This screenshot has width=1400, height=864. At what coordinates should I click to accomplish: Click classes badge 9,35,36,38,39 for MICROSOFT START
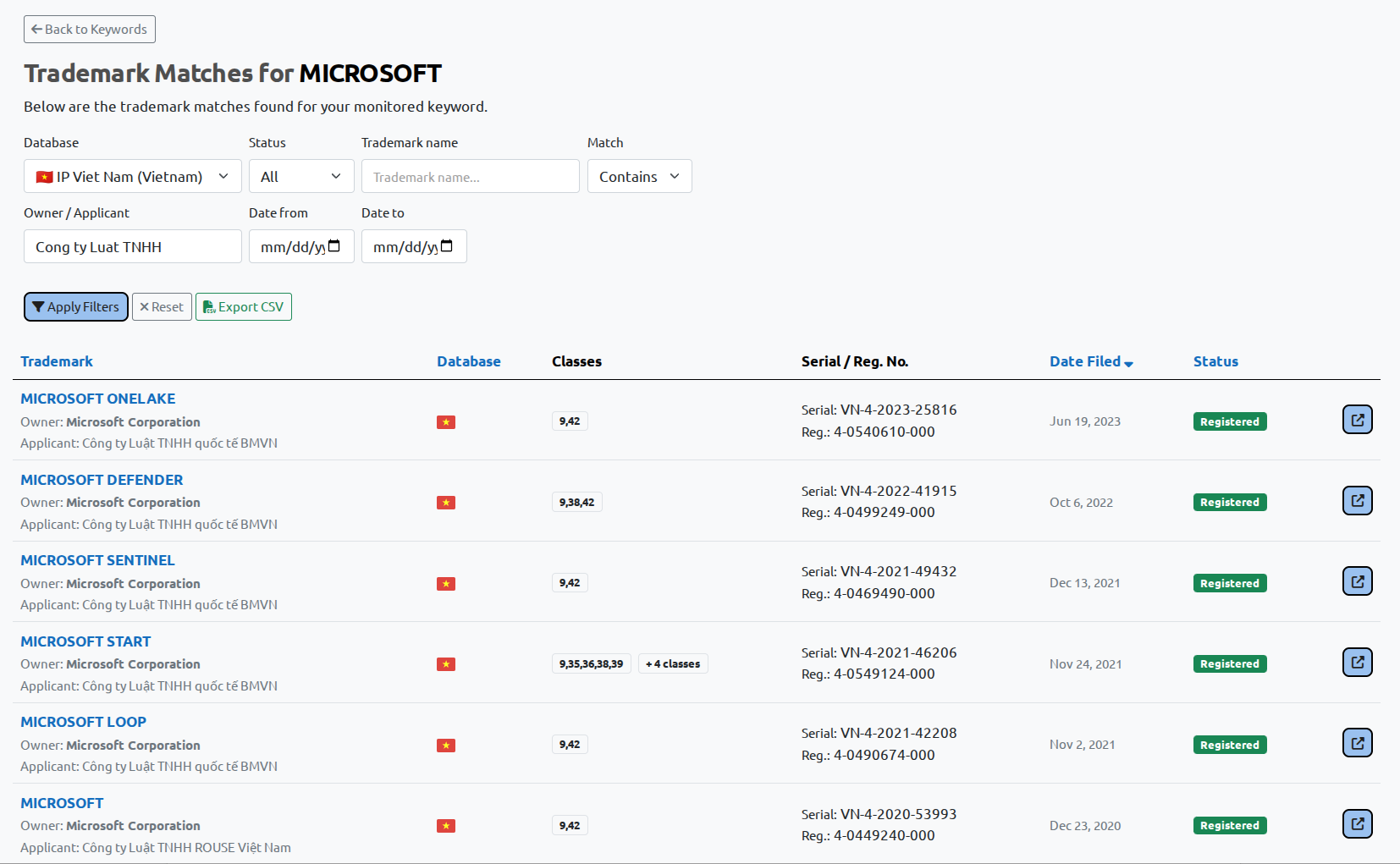(591, 664)
